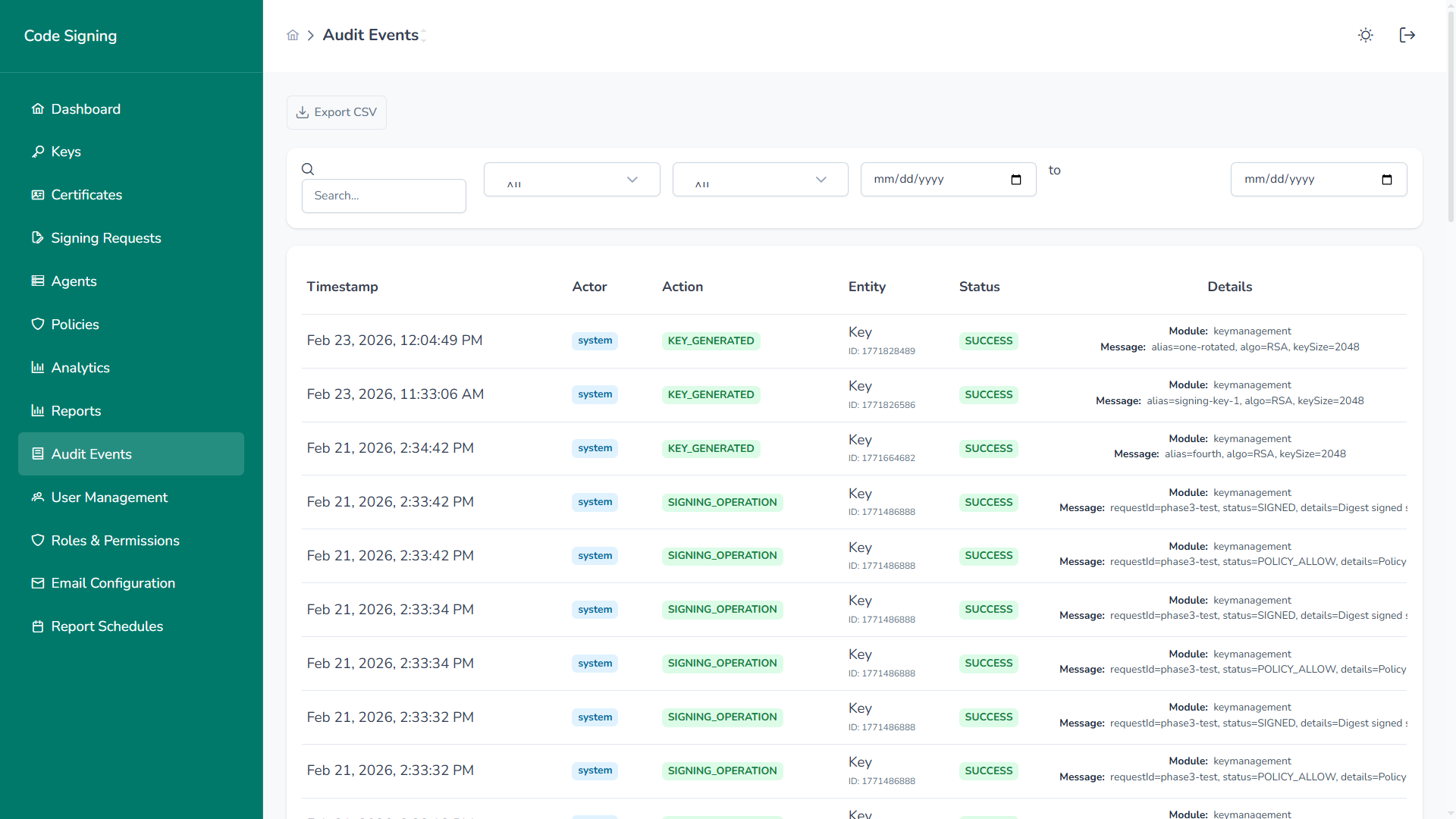The image size is (1456, 819).
Task: Open the second All filter dropdown
Action: [x=760, y=179]
